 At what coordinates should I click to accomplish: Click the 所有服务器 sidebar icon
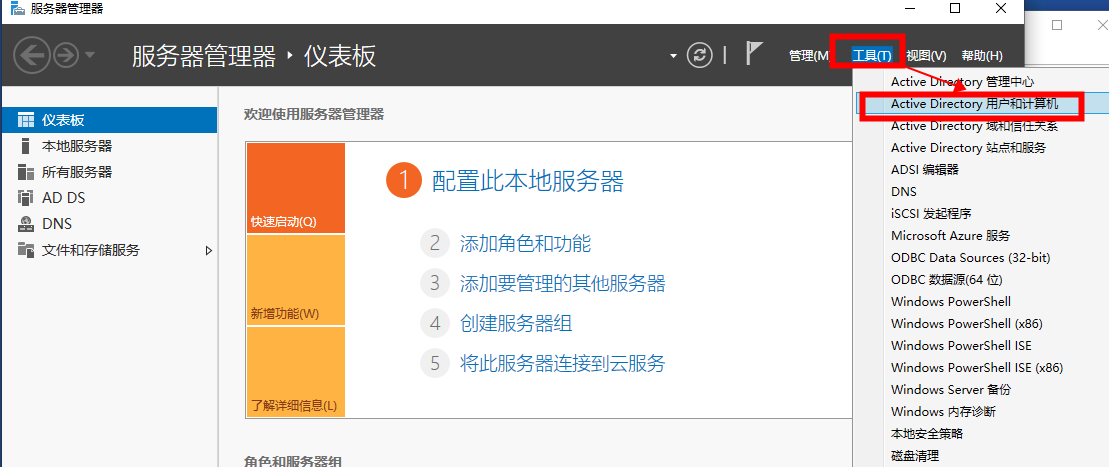click(x=26, y=172)
